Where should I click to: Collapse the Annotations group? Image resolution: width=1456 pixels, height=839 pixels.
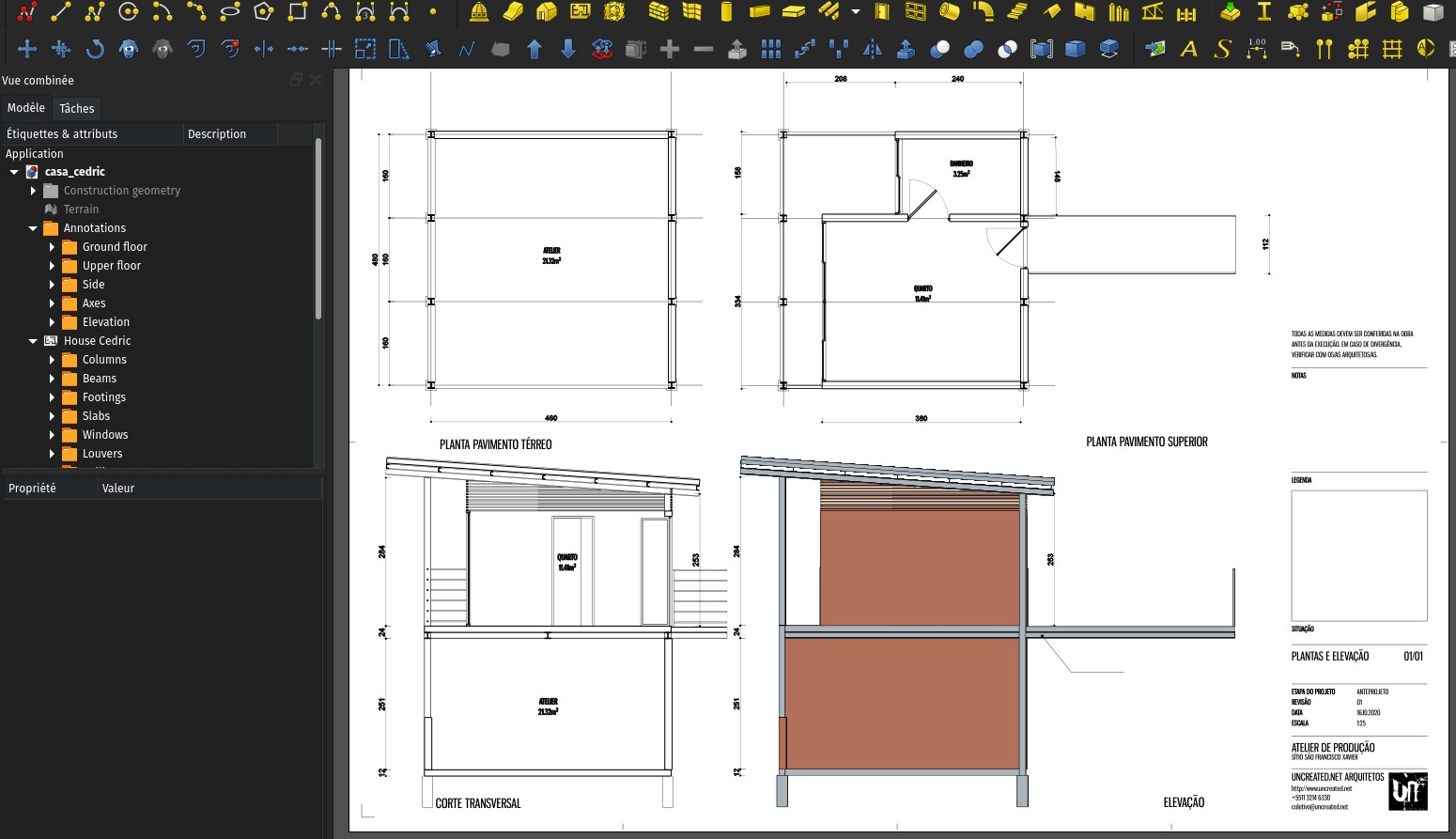point(33,228)
